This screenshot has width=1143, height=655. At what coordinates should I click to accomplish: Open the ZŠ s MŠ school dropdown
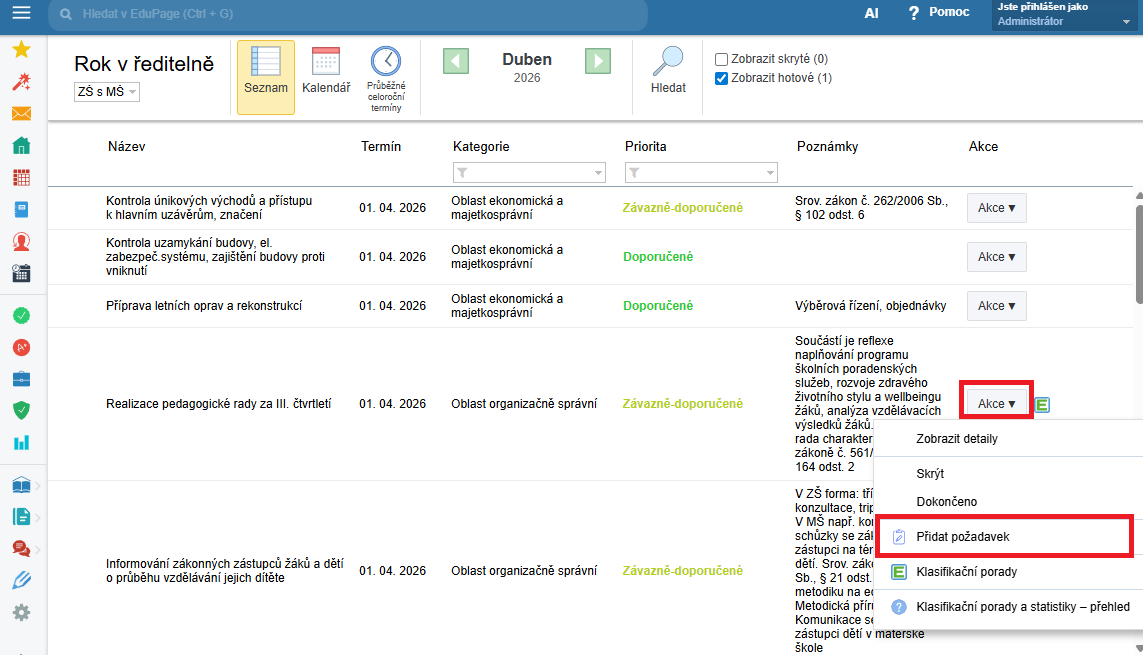[x=107, y=92]
